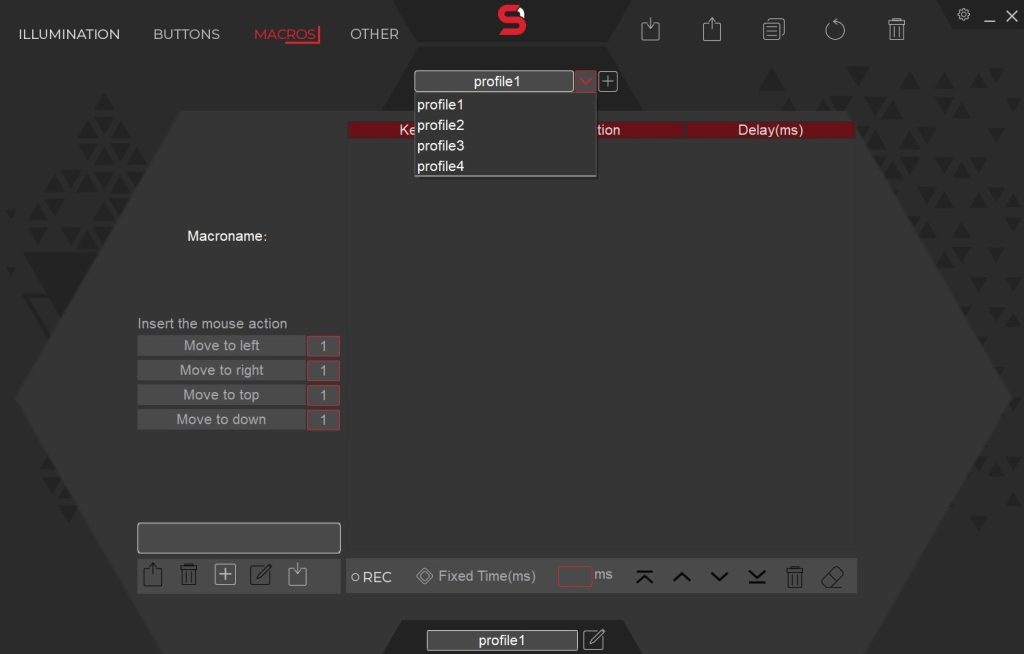1024x654 pixels.
Task: Reset settings using the restore icon
Action: point(834,29)
